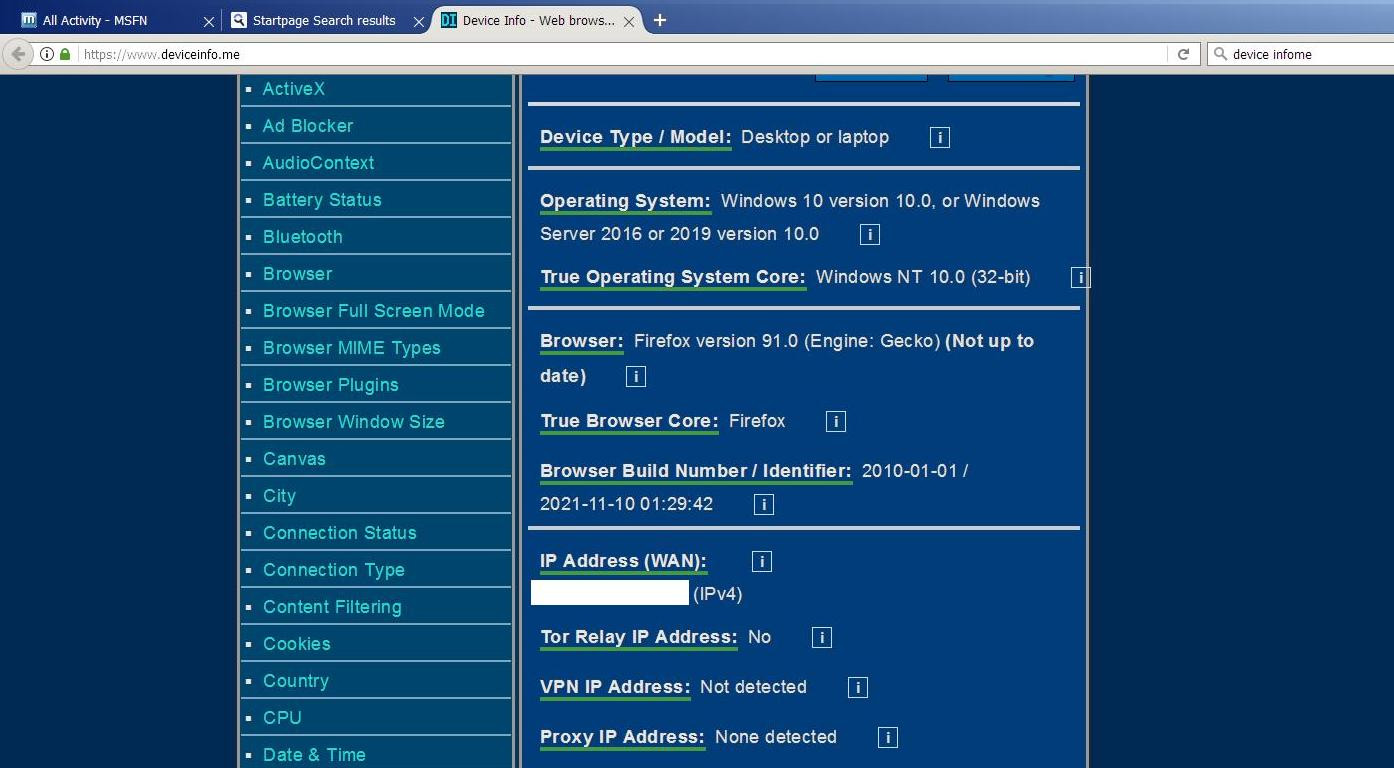Click the 'Windows NT 10.0 (32-bit)' value
1394x768 pixels.
click(923, 277)
